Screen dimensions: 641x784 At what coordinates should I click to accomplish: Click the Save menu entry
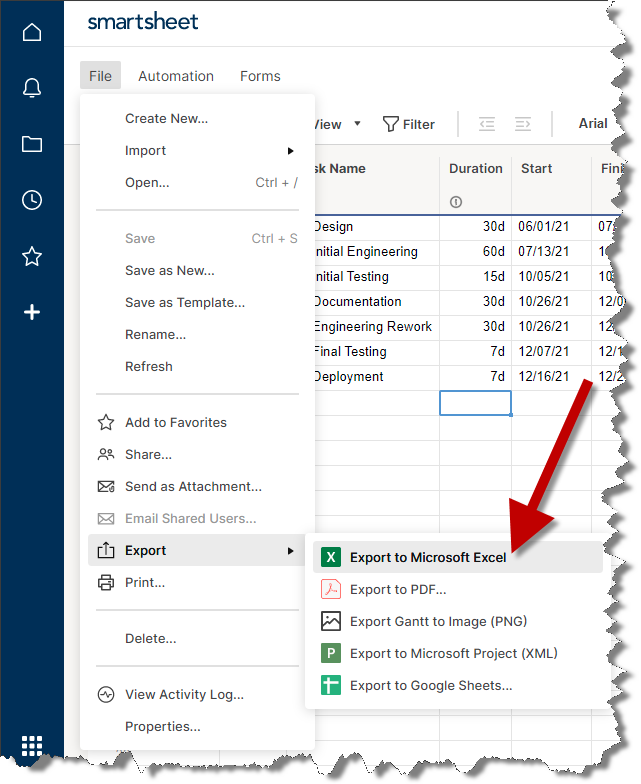coord(198,238)
